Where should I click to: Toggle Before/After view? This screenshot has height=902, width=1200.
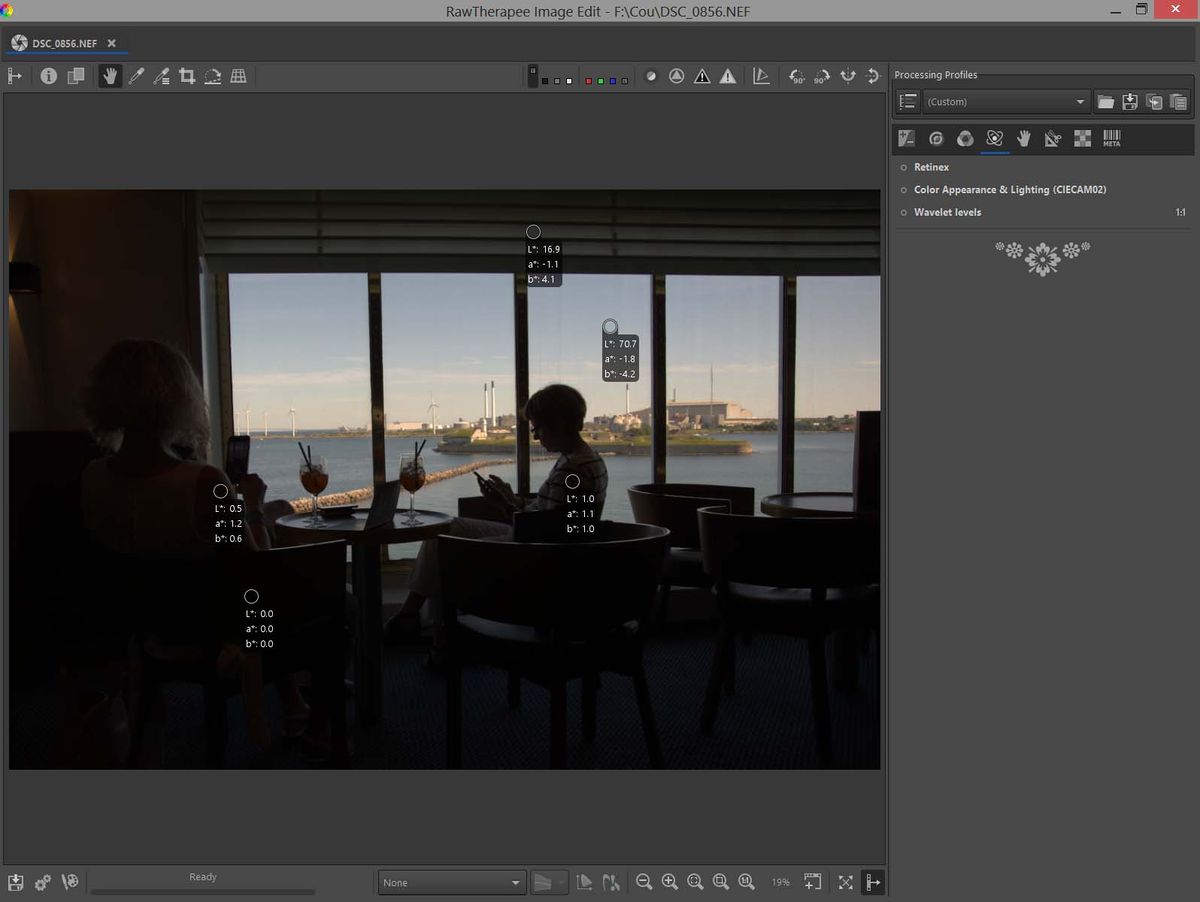75,76
